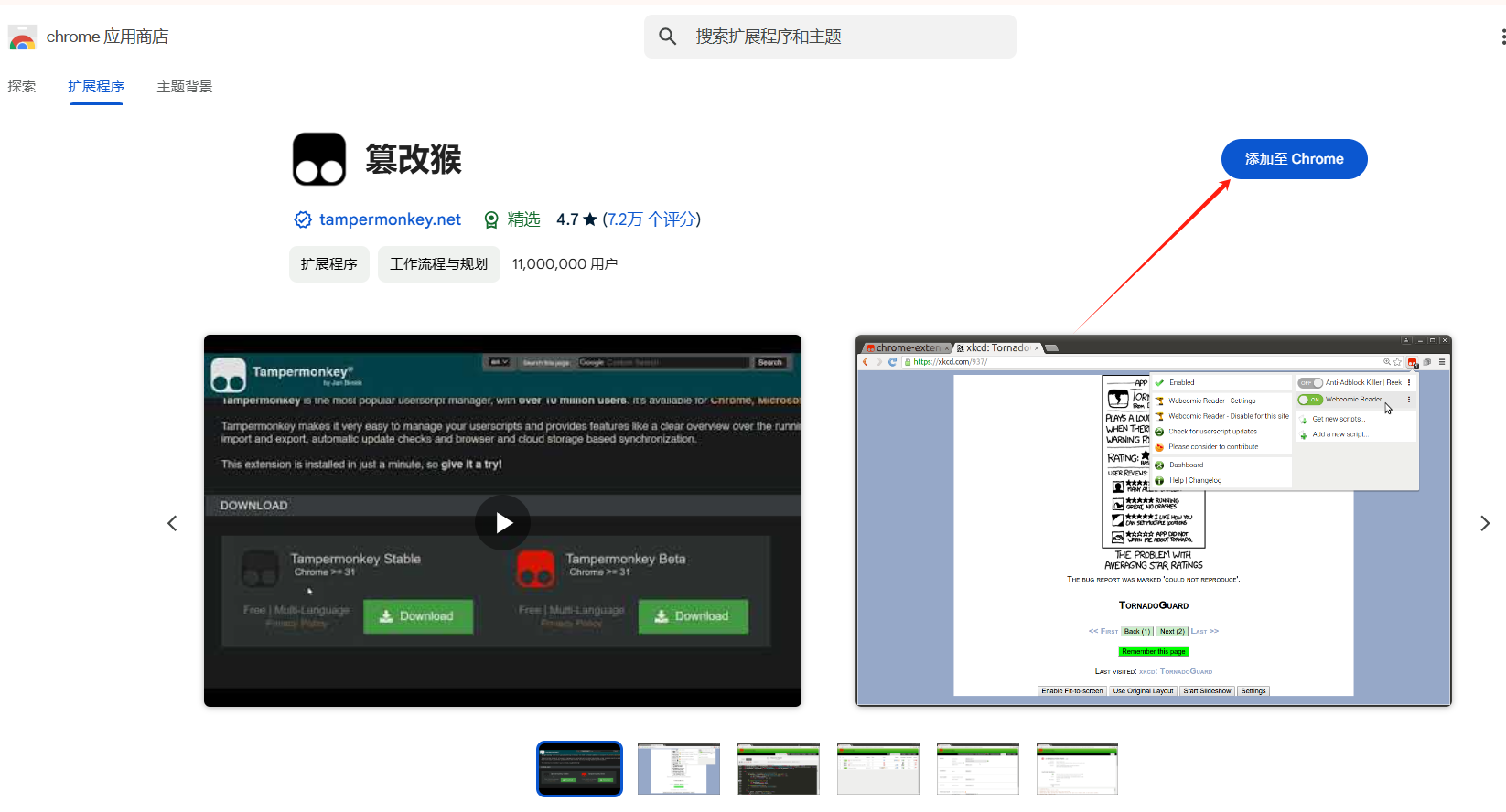The width and height of the screenshot is (1506, 812).
Task: Play the Tampermonkey intro video
Action: pos(502,522)
